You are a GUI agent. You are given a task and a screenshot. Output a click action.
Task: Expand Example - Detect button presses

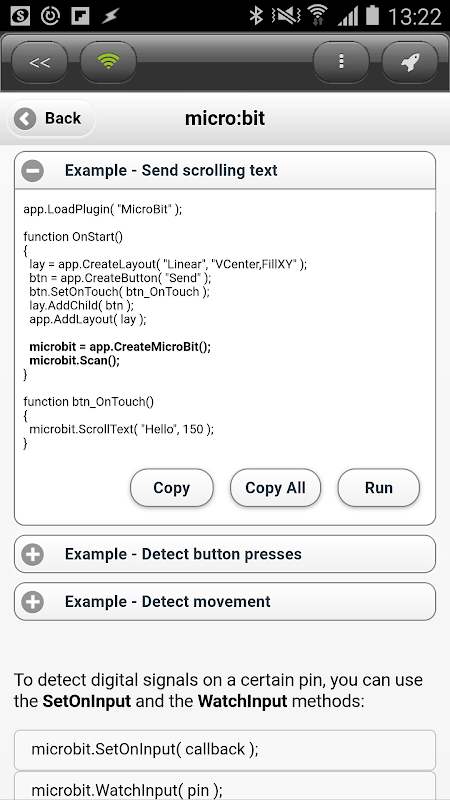[225, 555]
